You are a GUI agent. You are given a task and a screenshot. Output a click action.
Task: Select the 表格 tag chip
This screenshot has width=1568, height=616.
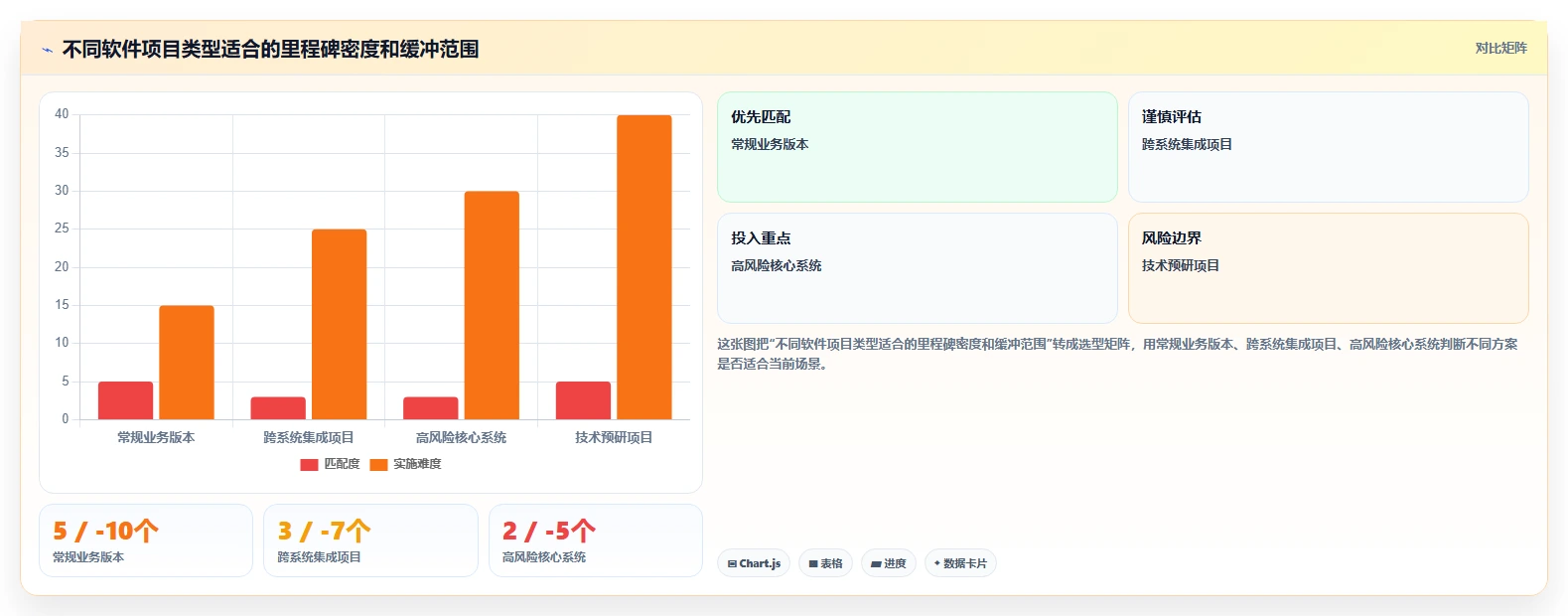point(825,563)
